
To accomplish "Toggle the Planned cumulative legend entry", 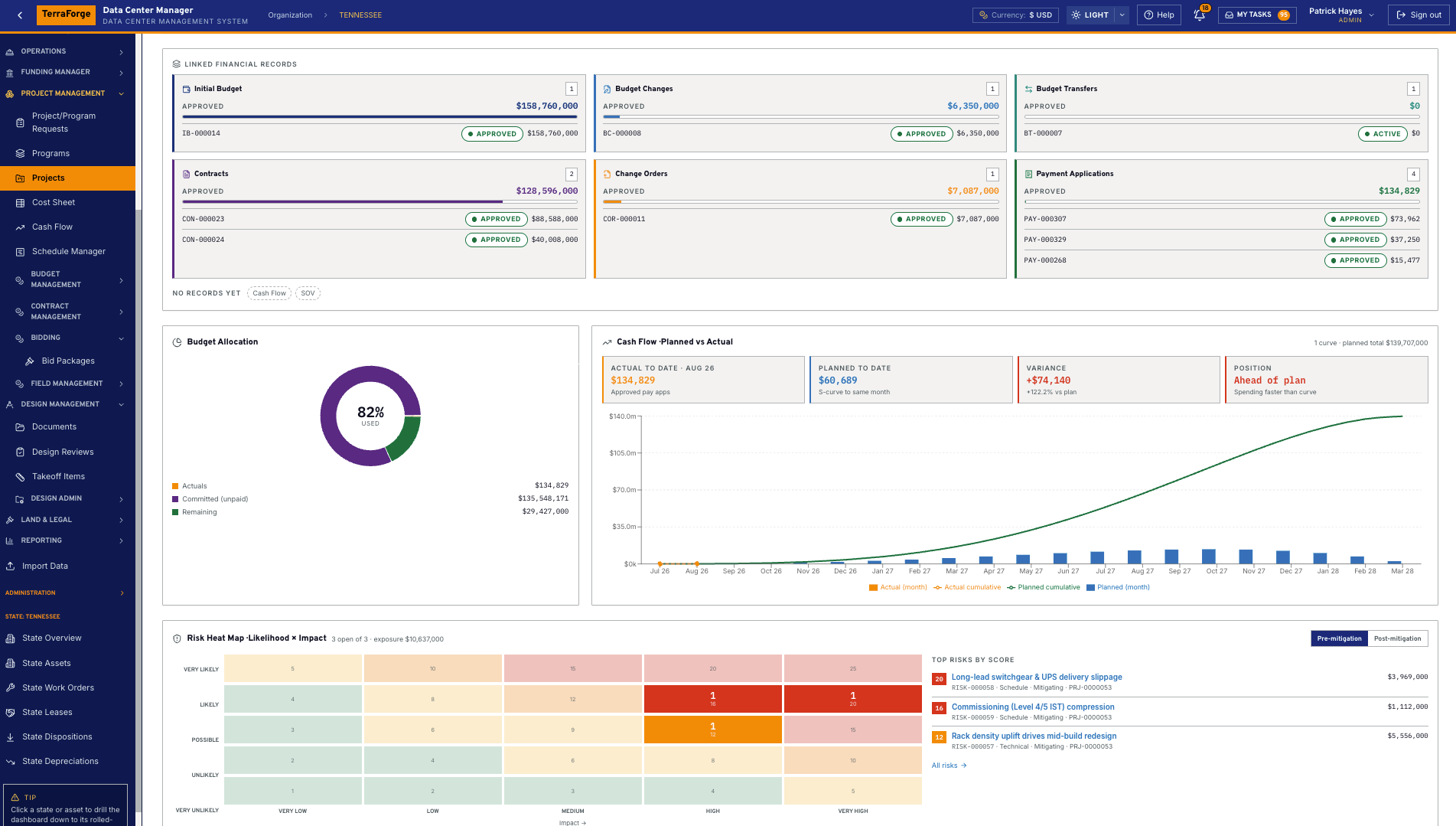I will coord(1044,587).
